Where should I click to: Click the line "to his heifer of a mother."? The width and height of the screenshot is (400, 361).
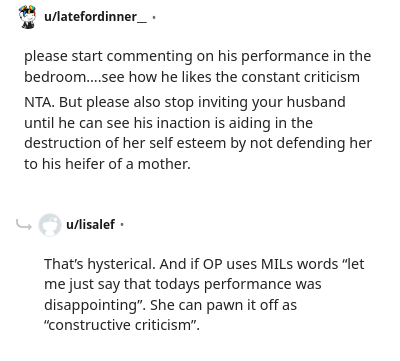pos(107,164)
